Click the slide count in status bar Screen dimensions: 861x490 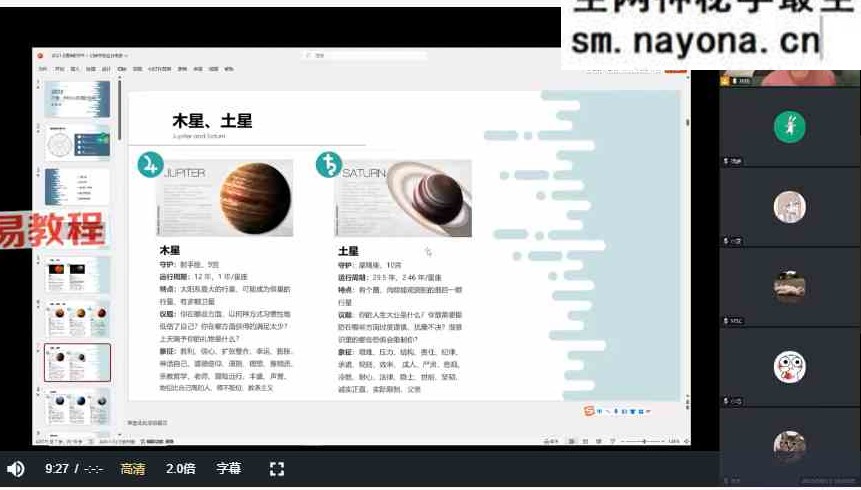59,441
